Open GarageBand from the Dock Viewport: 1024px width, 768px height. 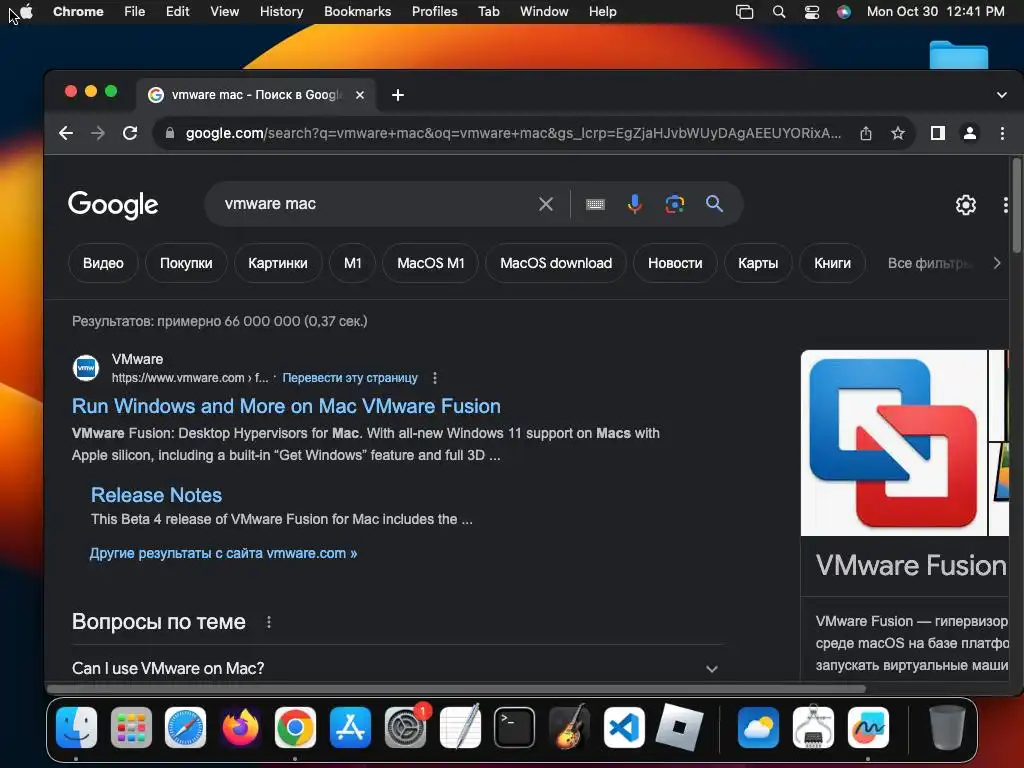click(569, 728)
